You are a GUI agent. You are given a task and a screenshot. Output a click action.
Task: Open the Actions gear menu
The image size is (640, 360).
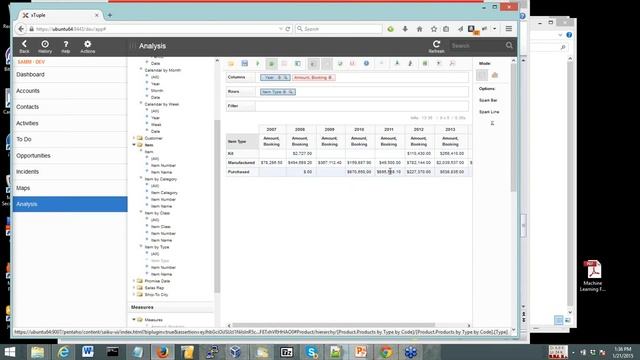click(x=87, y=47)
